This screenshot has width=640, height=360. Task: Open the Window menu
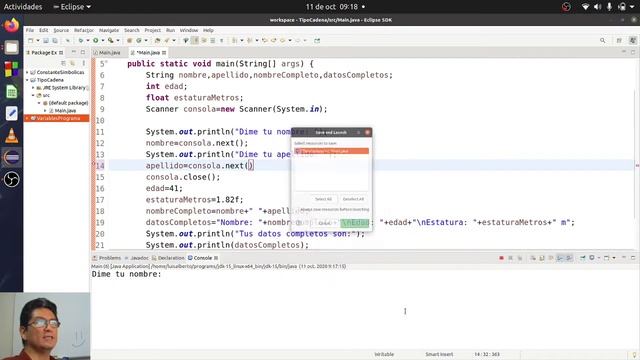pos(189,30)
